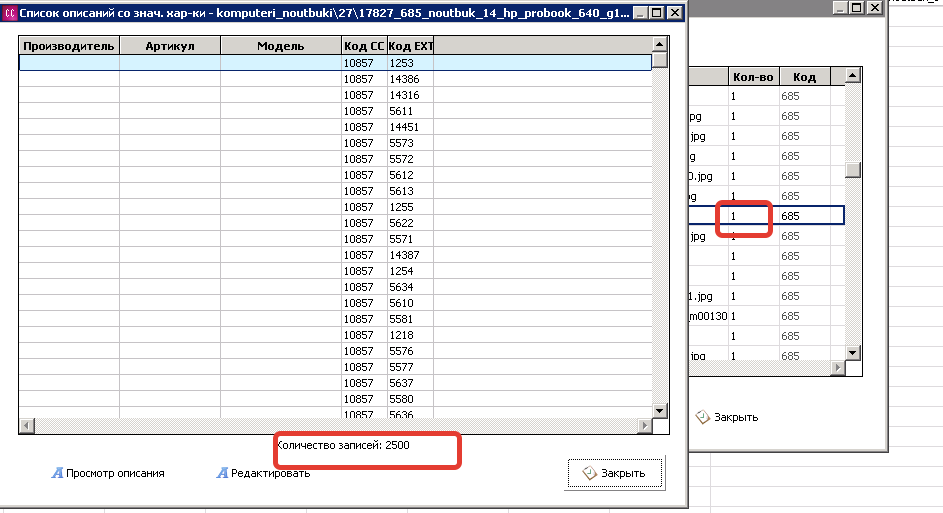Screen dimensions: 943x513
Task: Click the 1.jpg cell in the back window
Action: 708,296
